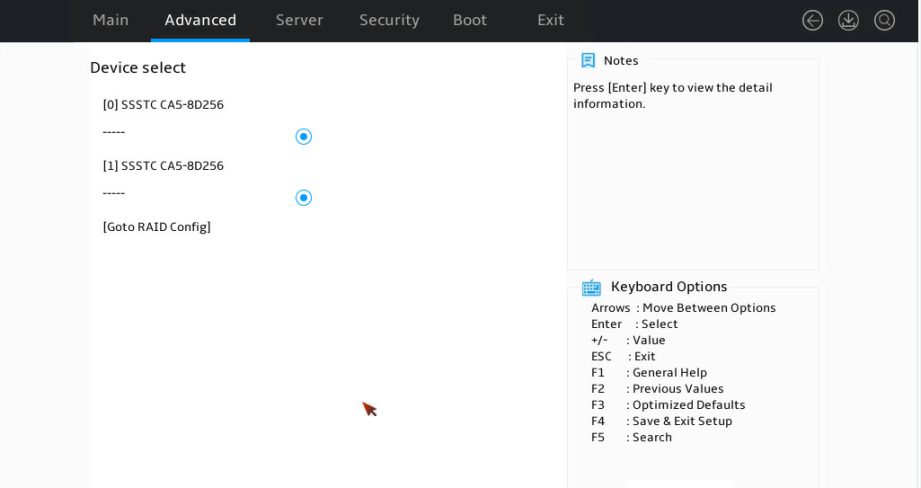Click the dashed line under device [1]
This screenshot has width=921, height=488.
(113, 193)
